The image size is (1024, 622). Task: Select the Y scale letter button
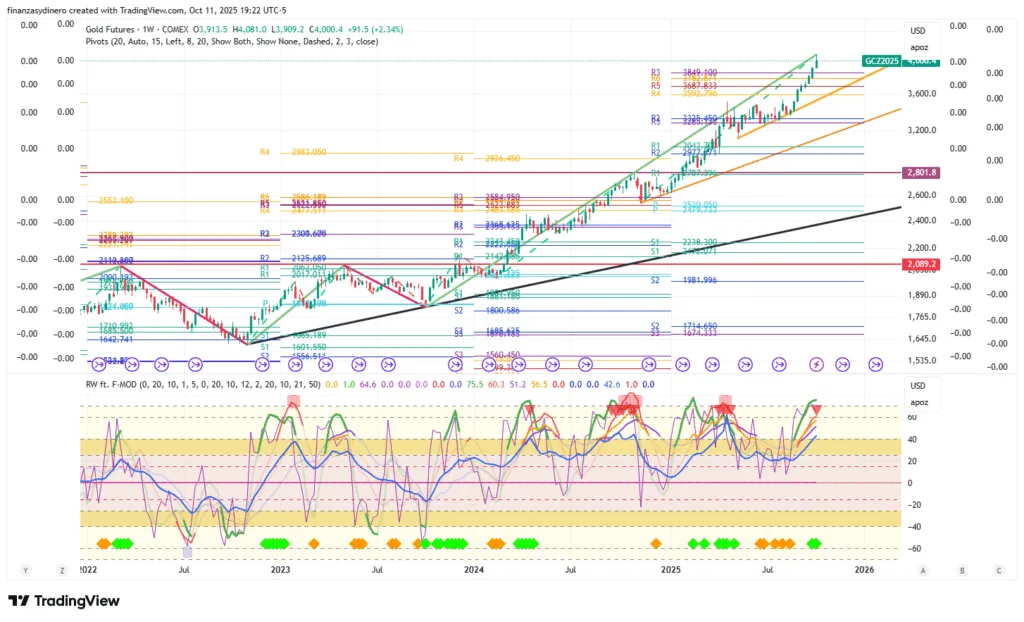pyautogui.click(x=26, y=570)
